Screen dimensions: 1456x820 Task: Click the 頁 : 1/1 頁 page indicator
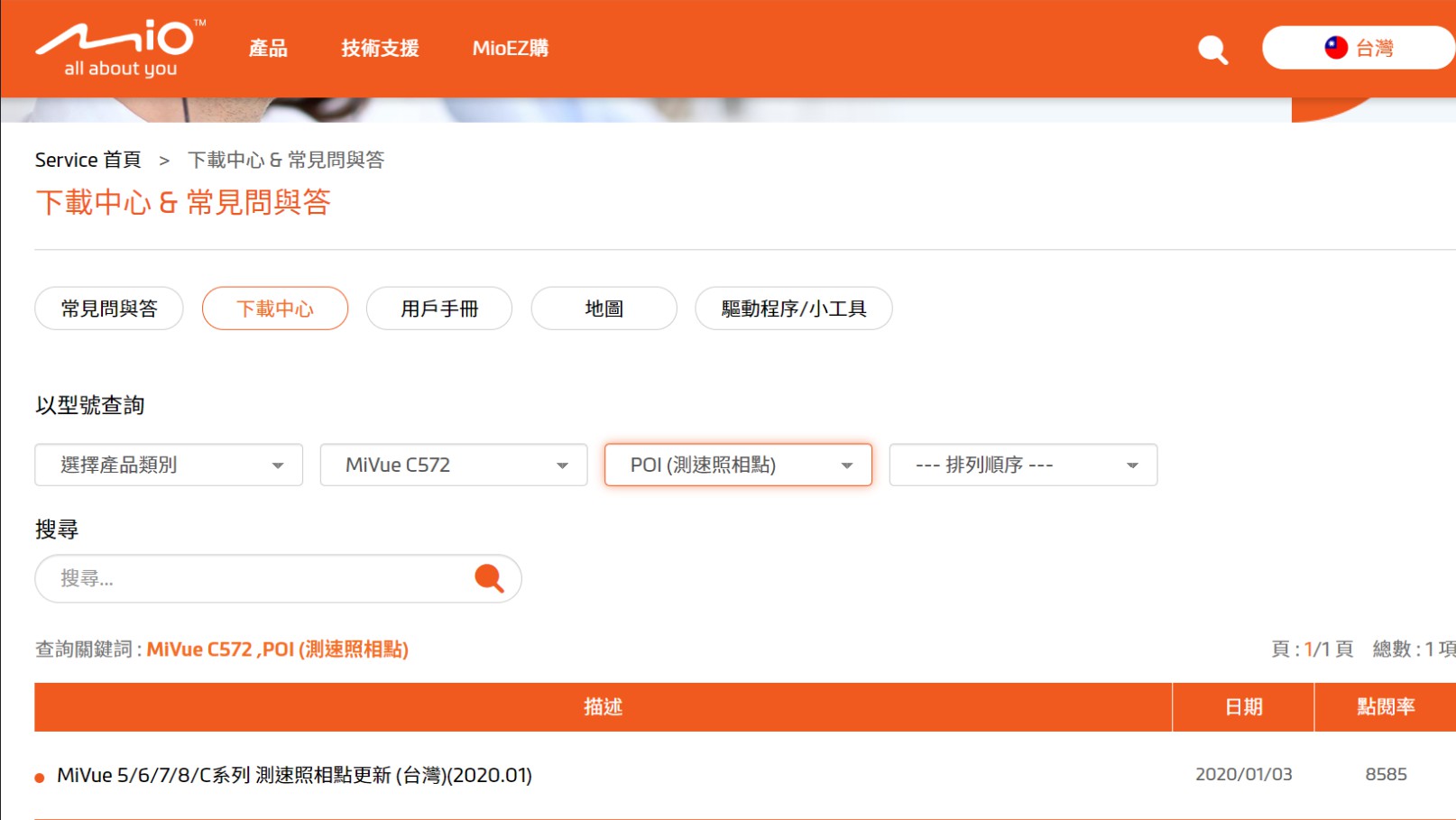coord(1312,650)
